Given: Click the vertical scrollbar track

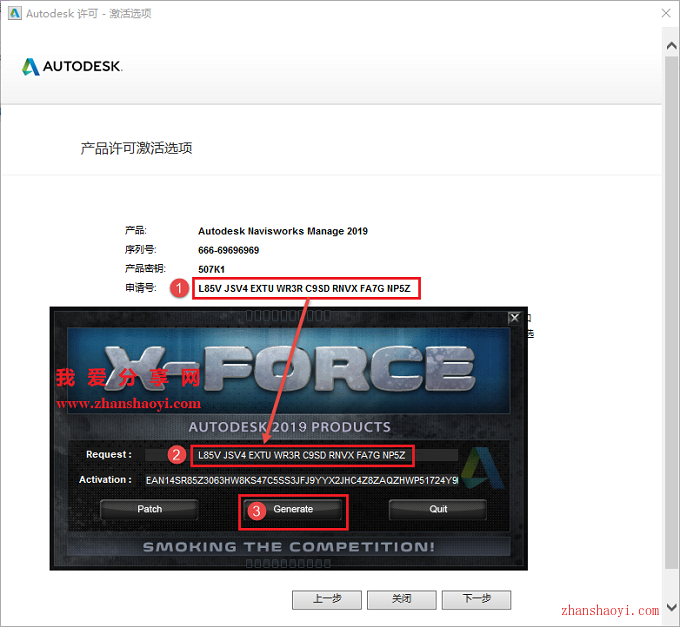Looking at the screenshot, I should coord(671,312).
